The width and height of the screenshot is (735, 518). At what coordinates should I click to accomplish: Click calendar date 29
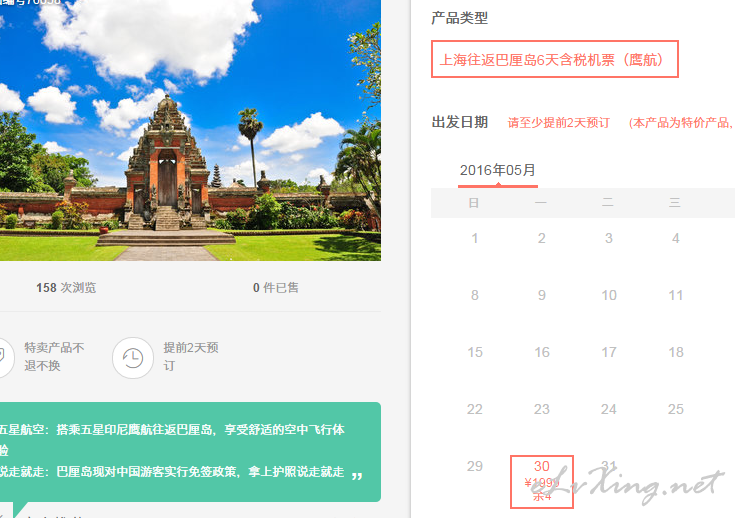(x=475, y=466)
